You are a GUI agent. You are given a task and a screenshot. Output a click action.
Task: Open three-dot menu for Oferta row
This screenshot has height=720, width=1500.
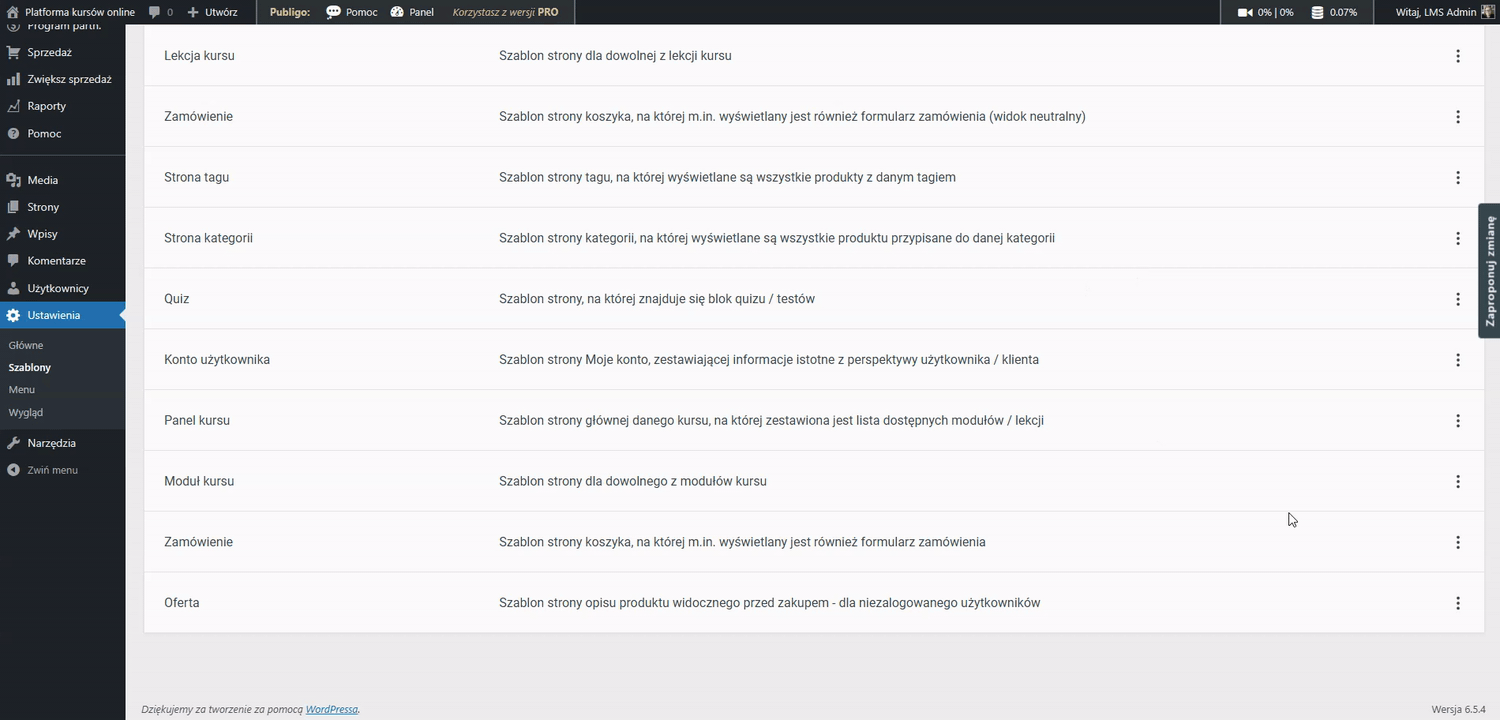tap(1457, 603)
